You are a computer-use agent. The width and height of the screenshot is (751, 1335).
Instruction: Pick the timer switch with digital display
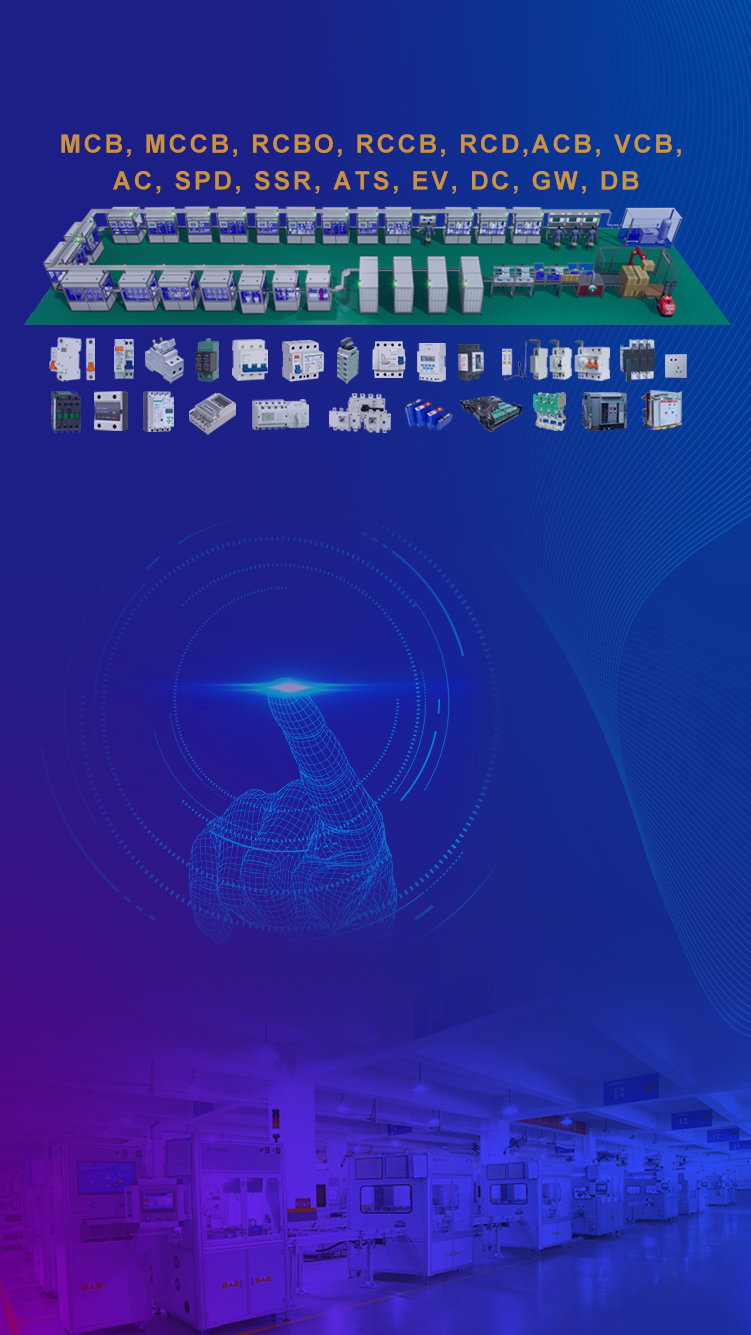pos(431,360)
